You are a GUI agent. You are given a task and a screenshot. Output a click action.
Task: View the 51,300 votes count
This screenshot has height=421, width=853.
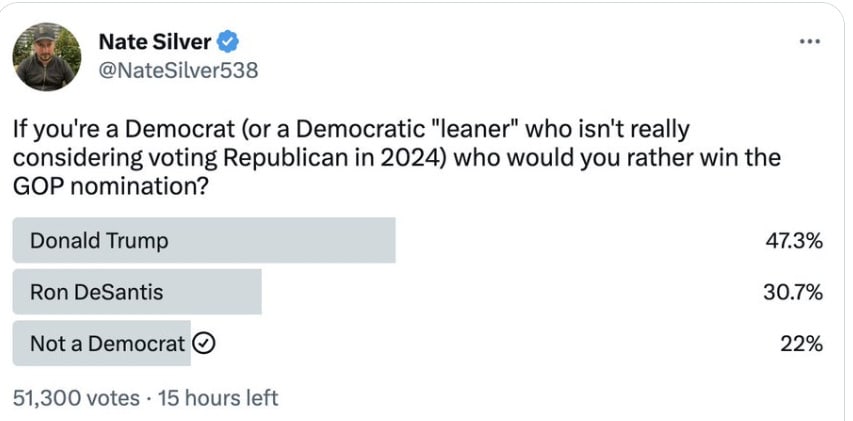click(x=76, y=398)
